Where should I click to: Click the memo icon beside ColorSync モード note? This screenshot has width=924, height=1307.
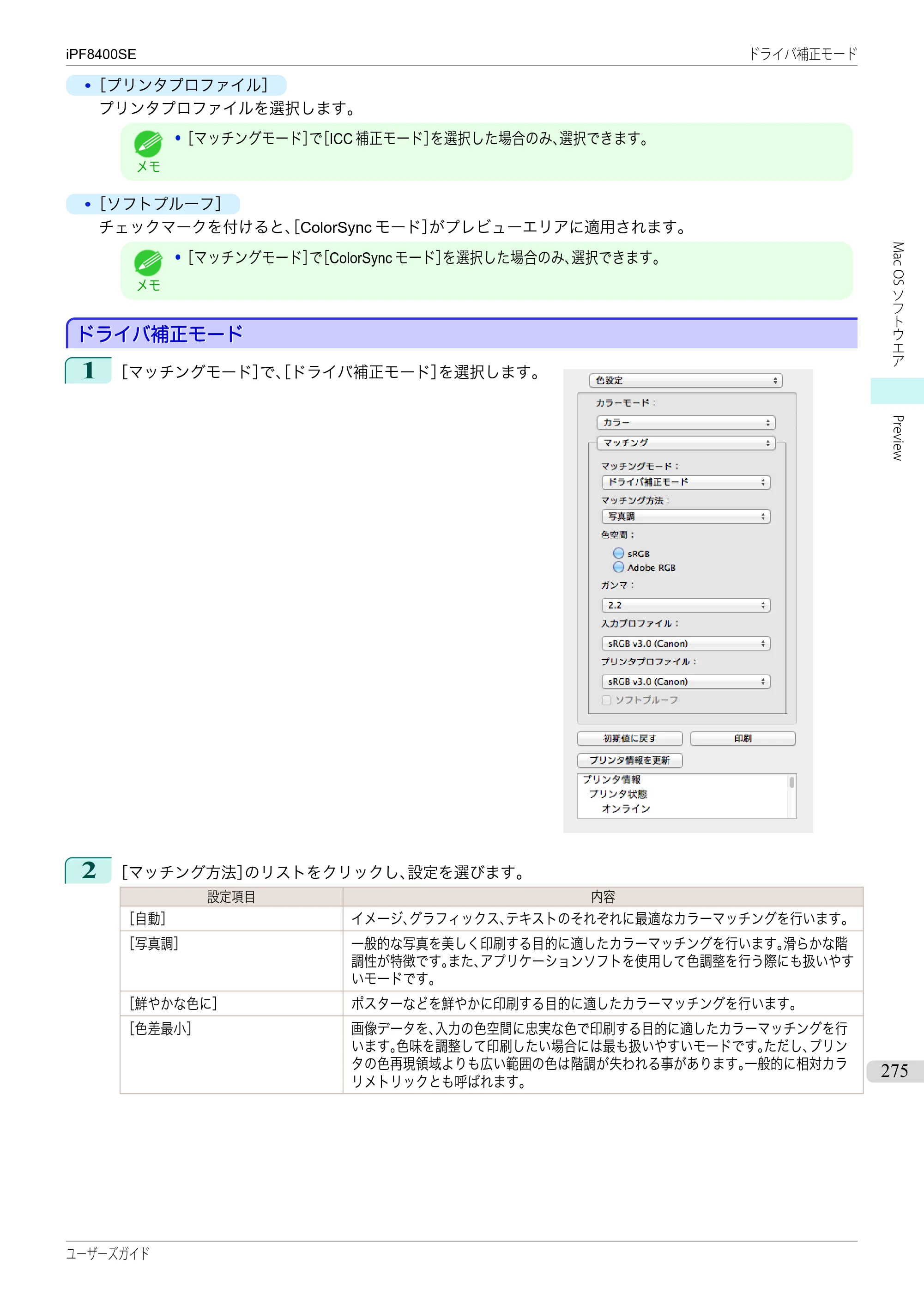click(x=149, y=263)
